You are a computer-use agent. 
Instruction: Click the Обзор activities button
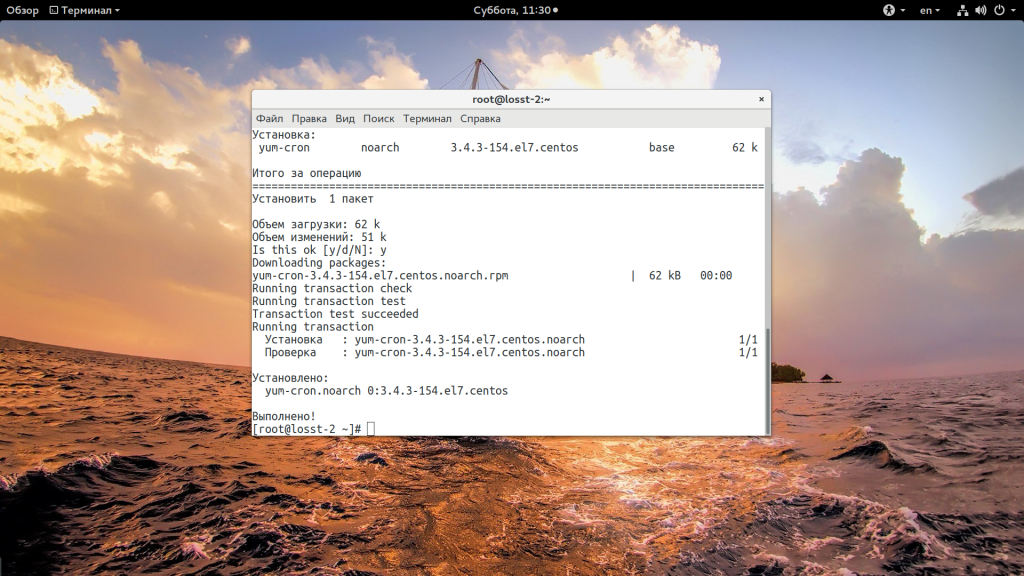(x=22, y=10)
